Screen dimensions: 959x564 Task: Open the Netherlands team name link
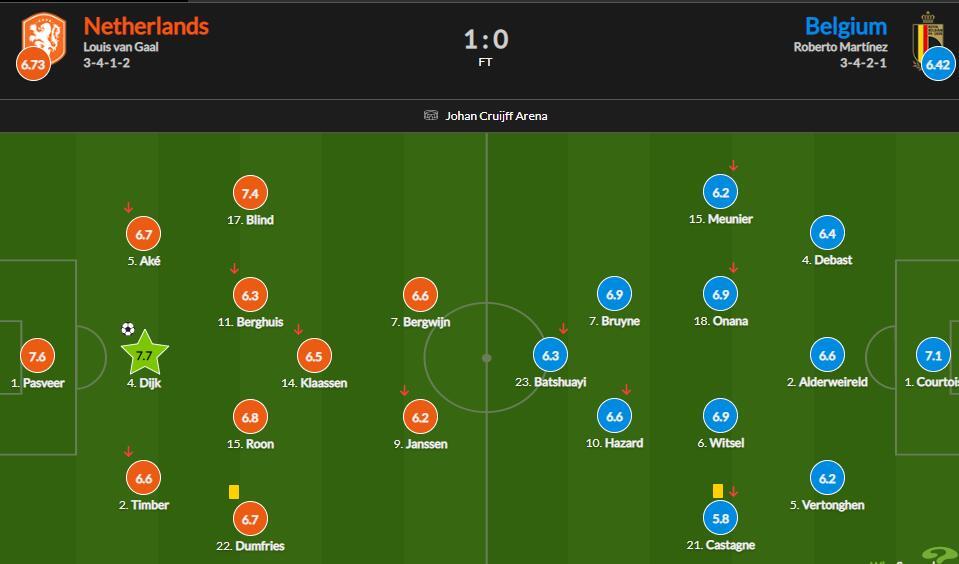coord(146,26)
